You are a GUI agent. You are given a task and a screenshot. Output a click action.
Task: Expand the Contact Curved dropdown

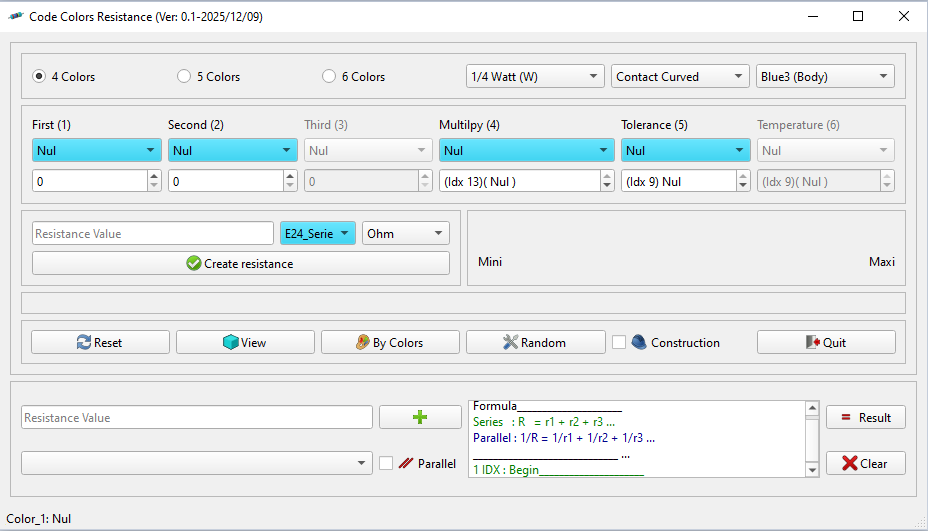click(680, 76)
